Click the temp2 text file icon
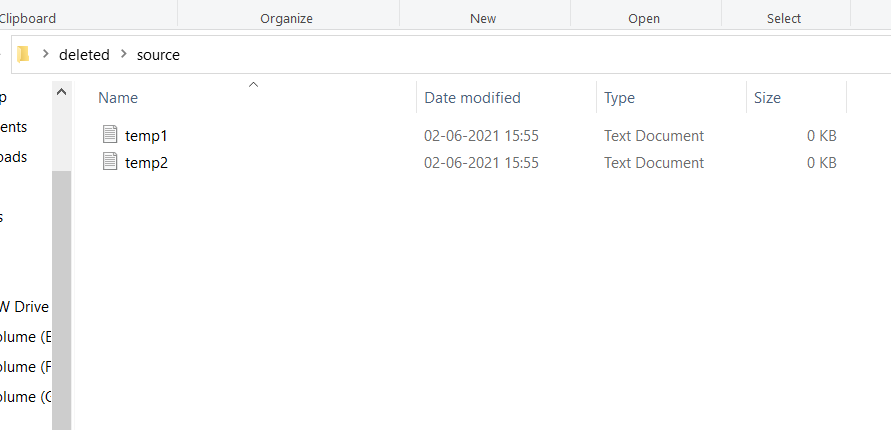The width and height of the screenshot is (891, 430). 110,162
